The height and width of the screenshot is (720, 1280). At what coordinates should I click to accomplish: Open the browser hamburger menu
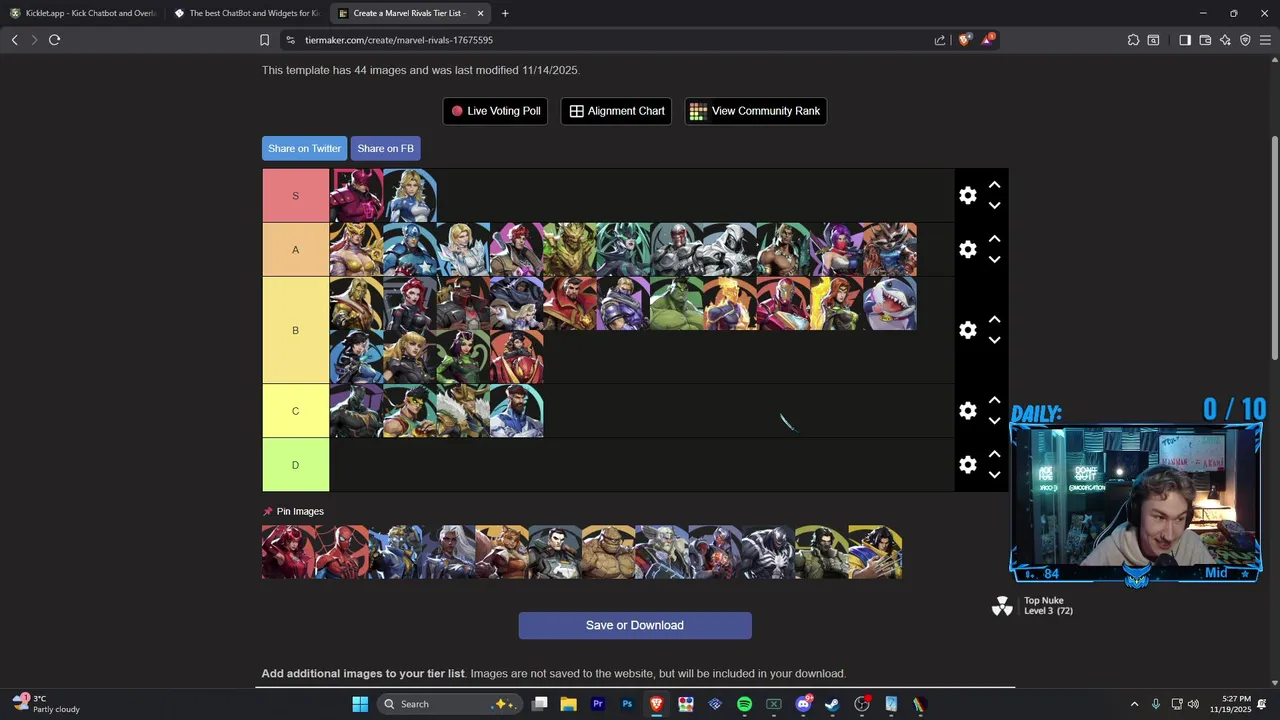tap(1265, 40)
